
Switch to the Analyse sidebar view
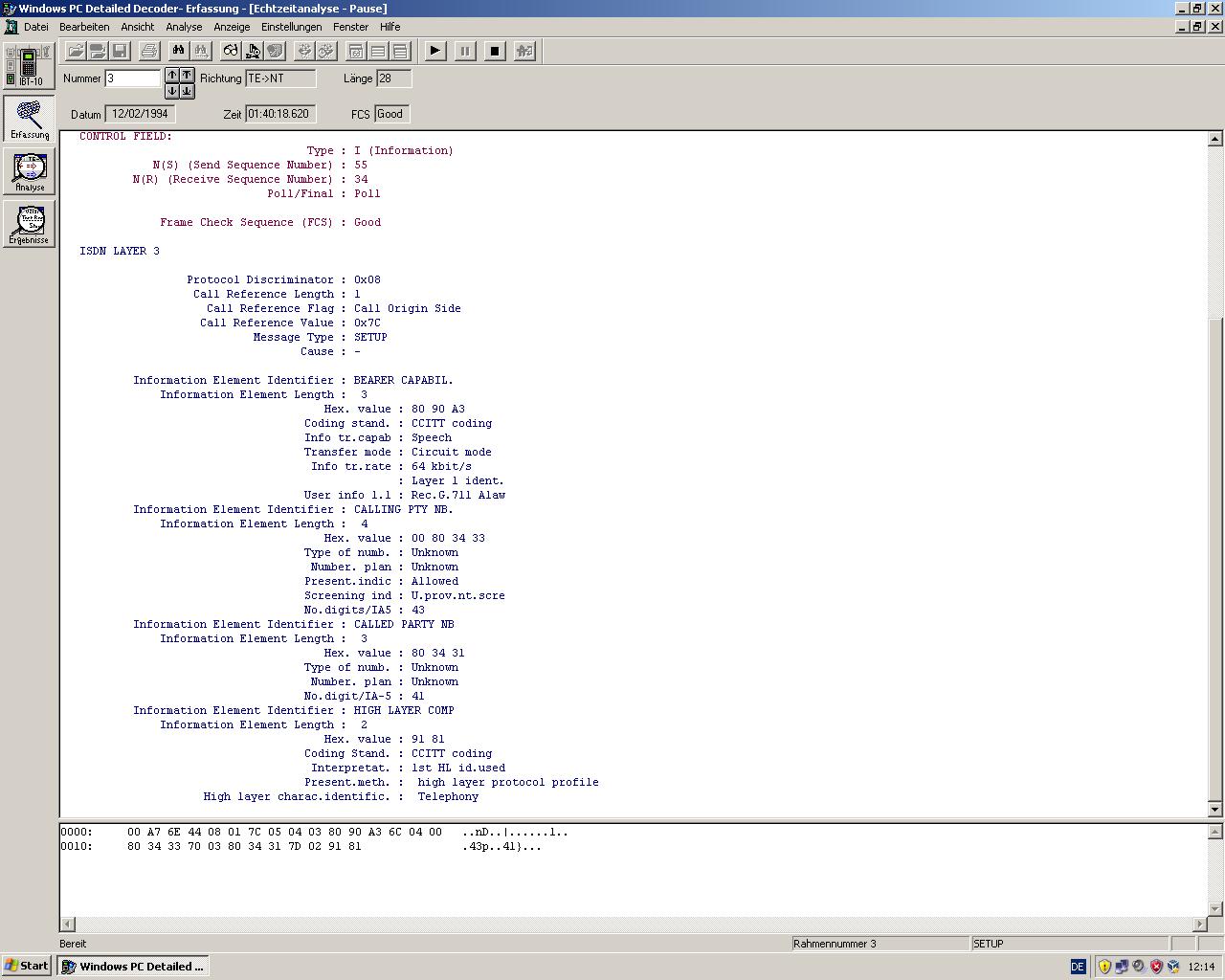30,171
